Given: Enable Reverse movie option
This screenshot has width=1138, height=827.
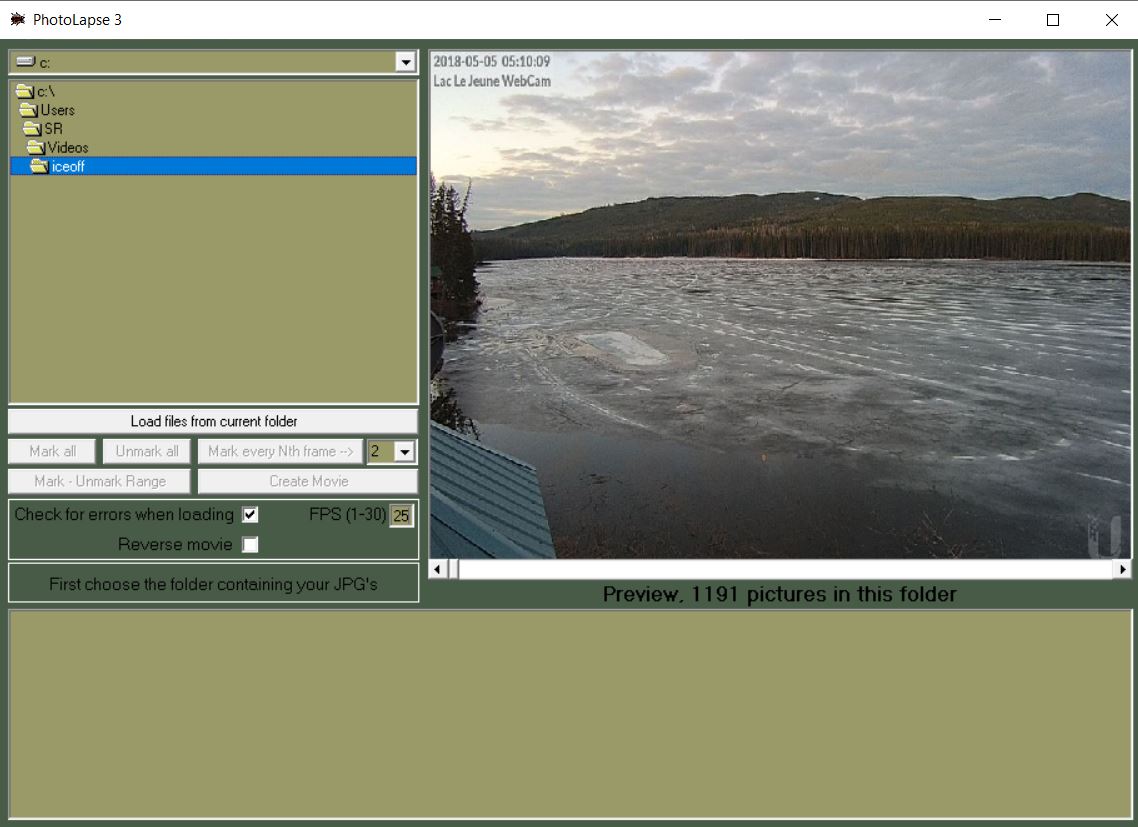Looking at the screenshot, I should 250,544.
